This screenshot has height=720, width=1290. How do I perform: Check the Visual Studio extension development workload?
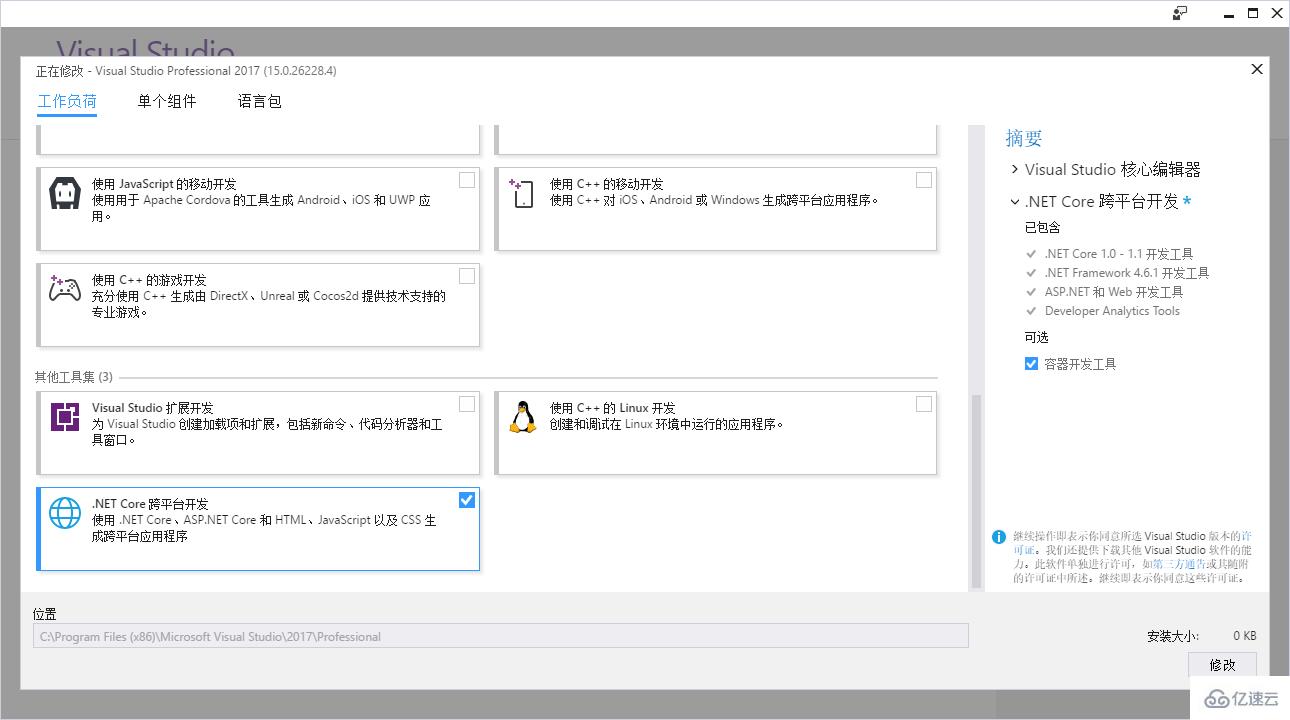(467, 404)
